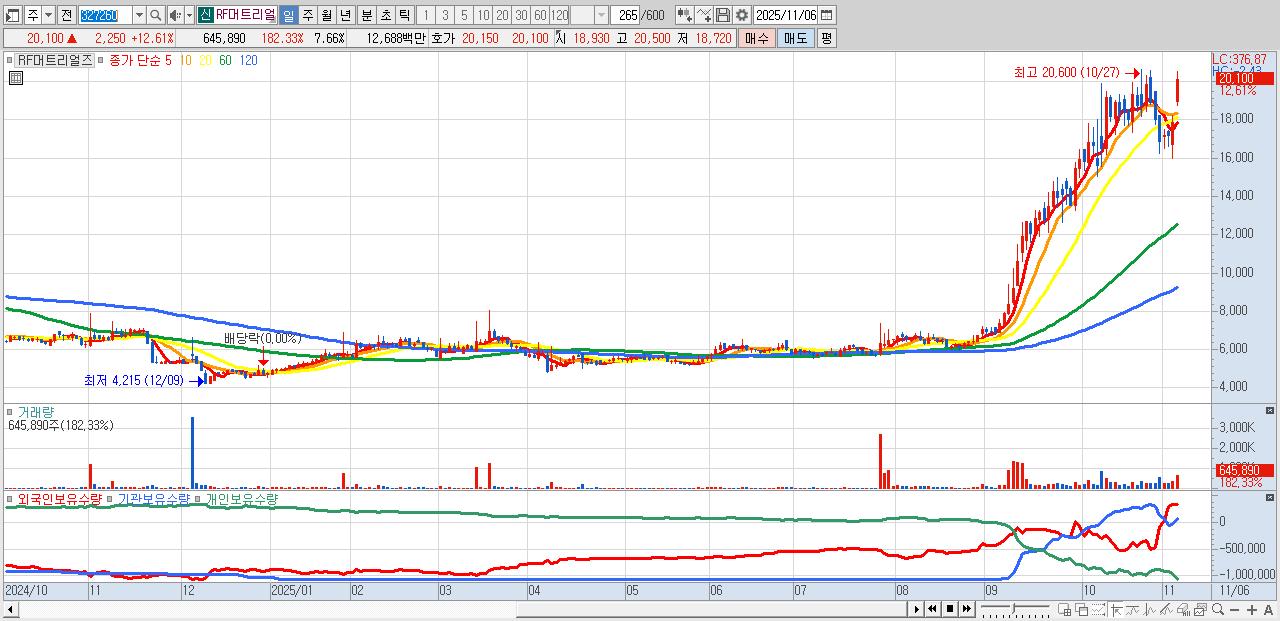Screen dimensions: 1280x621
Task: Click the 전 button in top toolbar
Action: 66,15
